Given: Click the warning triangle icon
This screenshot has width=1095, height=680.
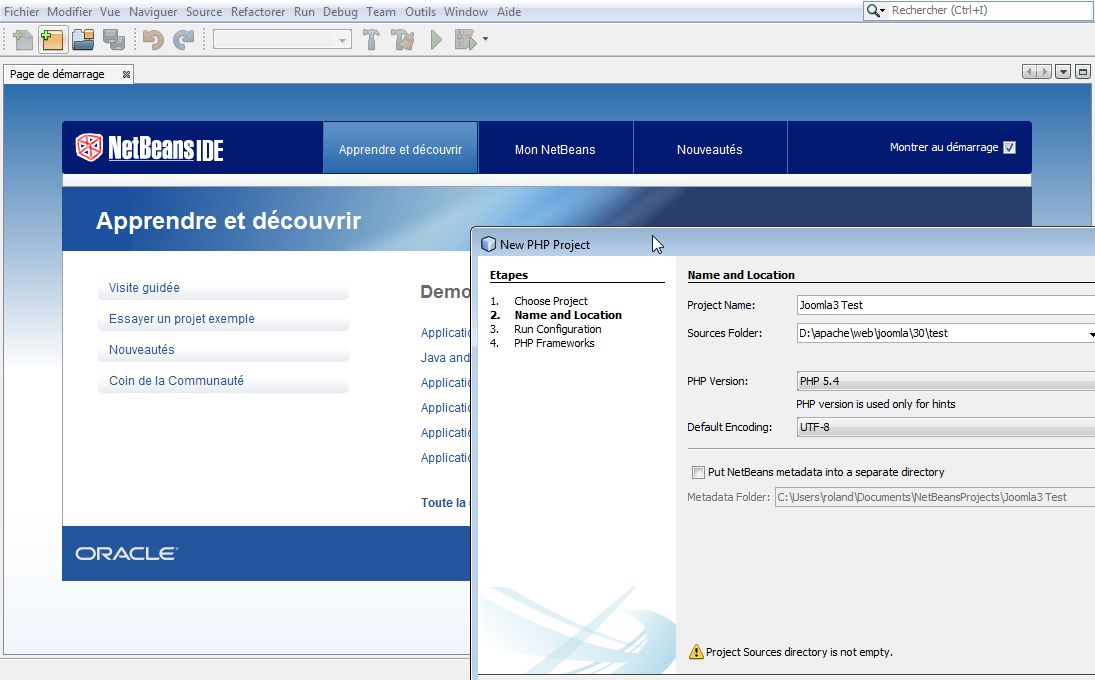Looking at the screenshot, I should pyautogui.click(x=696, y=651).
